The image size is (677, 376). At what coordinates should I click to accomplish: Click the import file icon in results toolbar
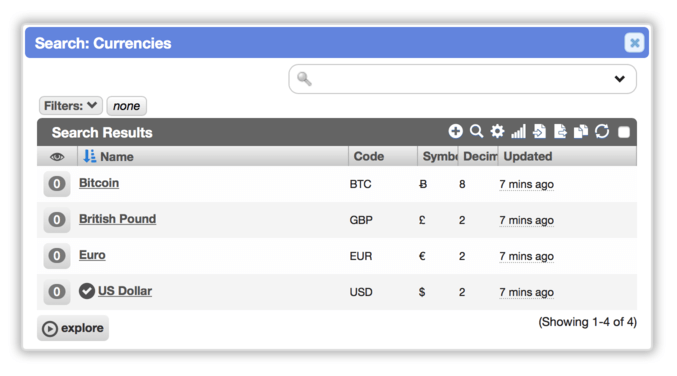point(539,131)
